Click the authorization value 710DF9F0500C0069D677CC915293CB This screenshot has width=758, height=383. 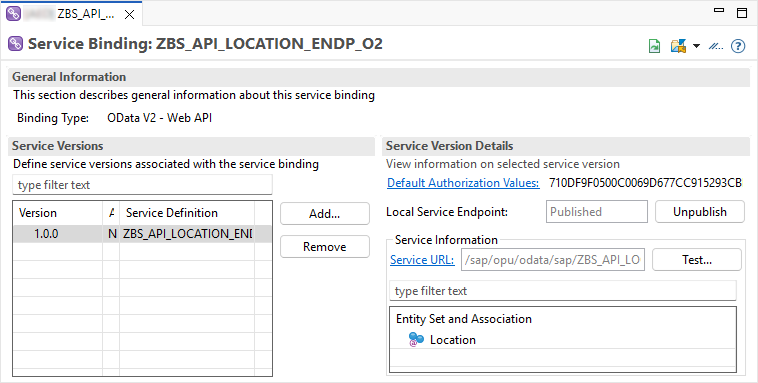pos(645,183)
